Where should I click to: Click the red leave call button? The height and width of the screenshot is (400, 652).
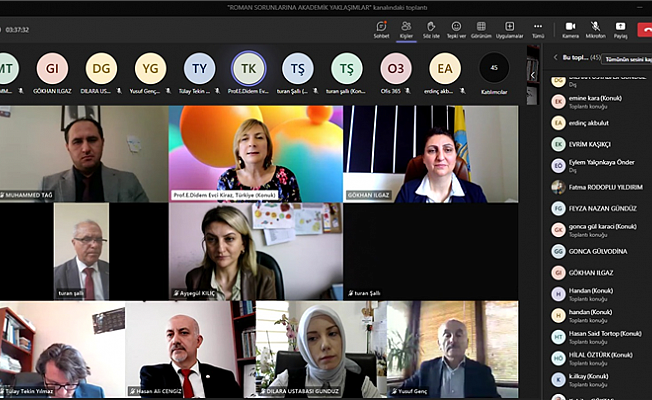coord(644,28)
